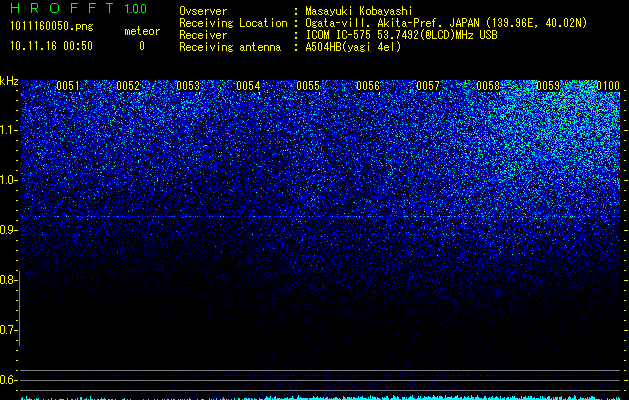Click the 0052 time marker
This screenshot has width=629, height=400.
tap(128, 86)
